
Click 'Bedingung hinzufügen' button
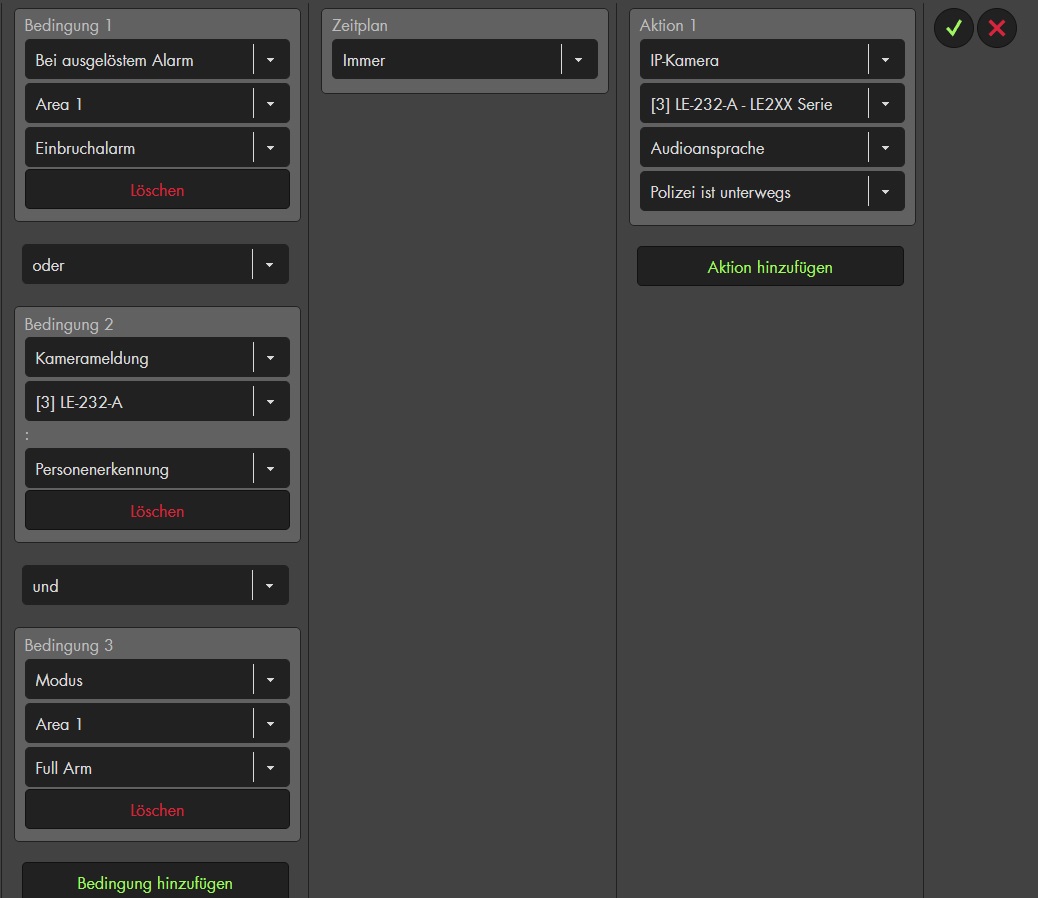(x=155, y=883)
